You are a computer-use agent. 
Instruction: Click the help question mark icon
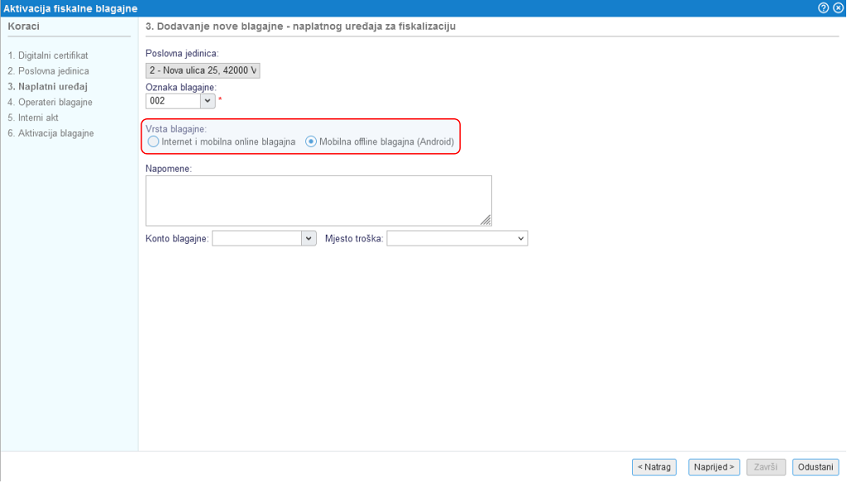pos(823,8)
